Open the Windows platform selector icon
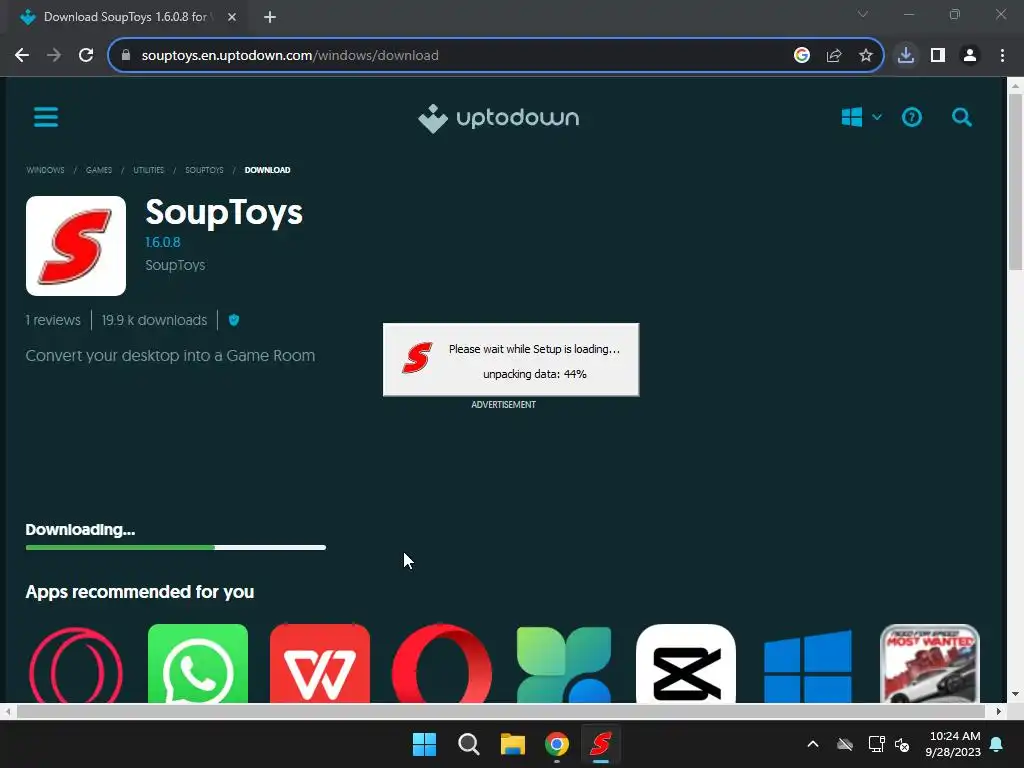This screenshot has height=768, width=1024. click(852, 118)
